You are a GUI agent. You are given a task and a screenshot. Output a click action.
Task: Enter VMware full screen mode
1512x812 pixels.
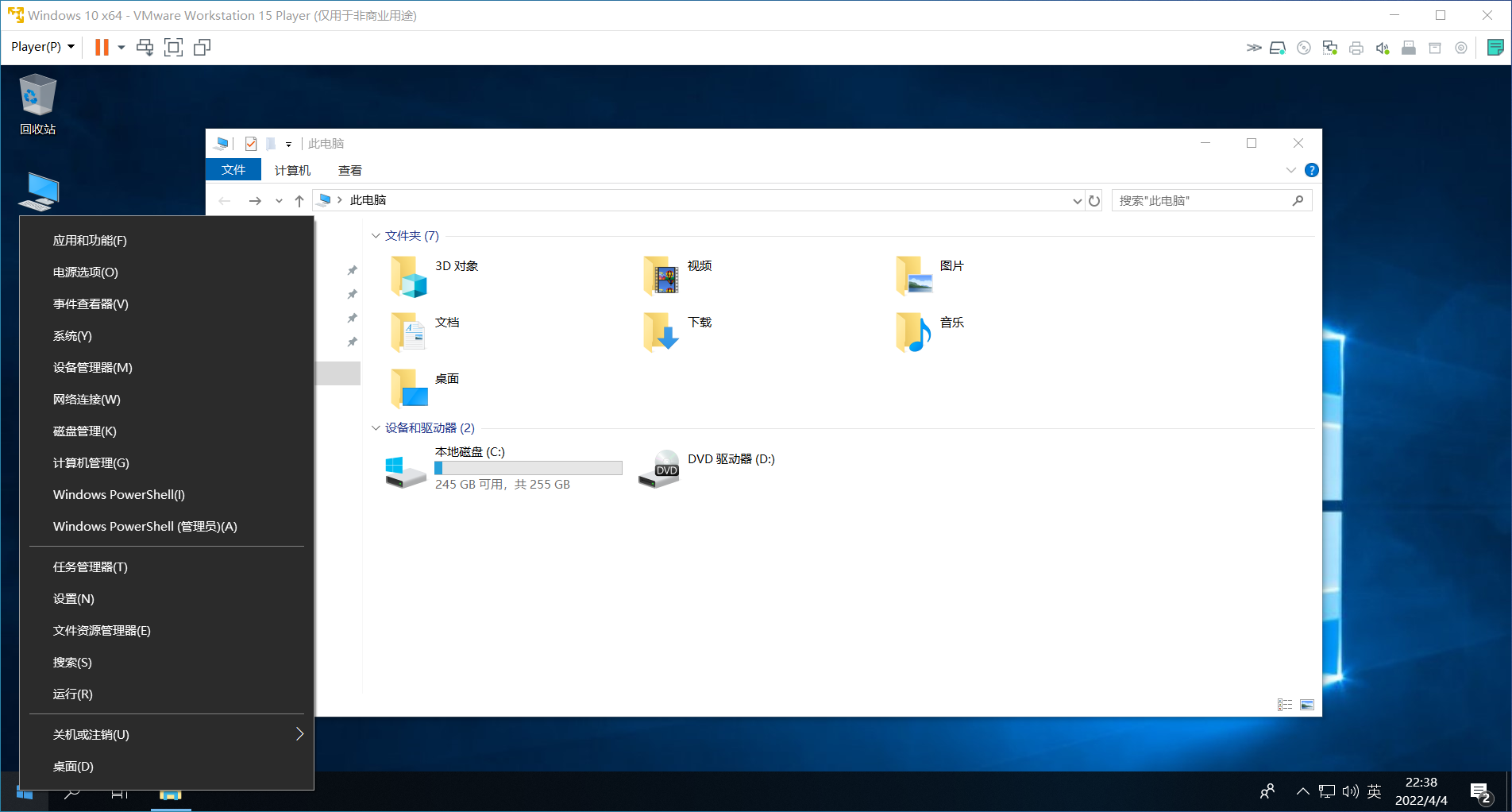pyautogui.click(x=173, y=48)
